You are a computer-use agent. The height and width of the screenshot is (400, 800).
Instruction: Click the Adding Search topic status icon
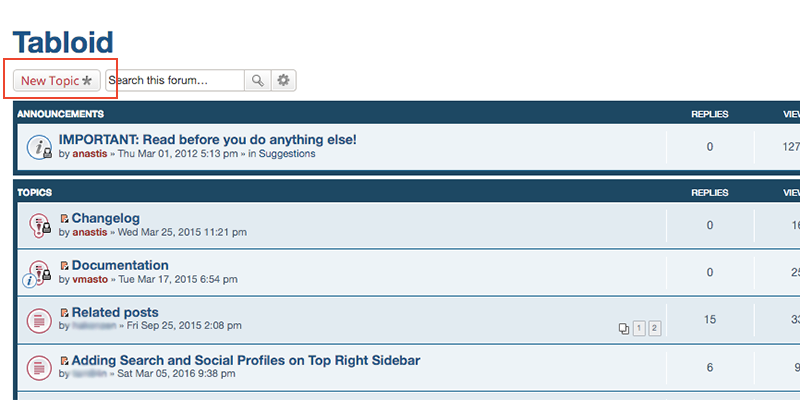point(39,368)
